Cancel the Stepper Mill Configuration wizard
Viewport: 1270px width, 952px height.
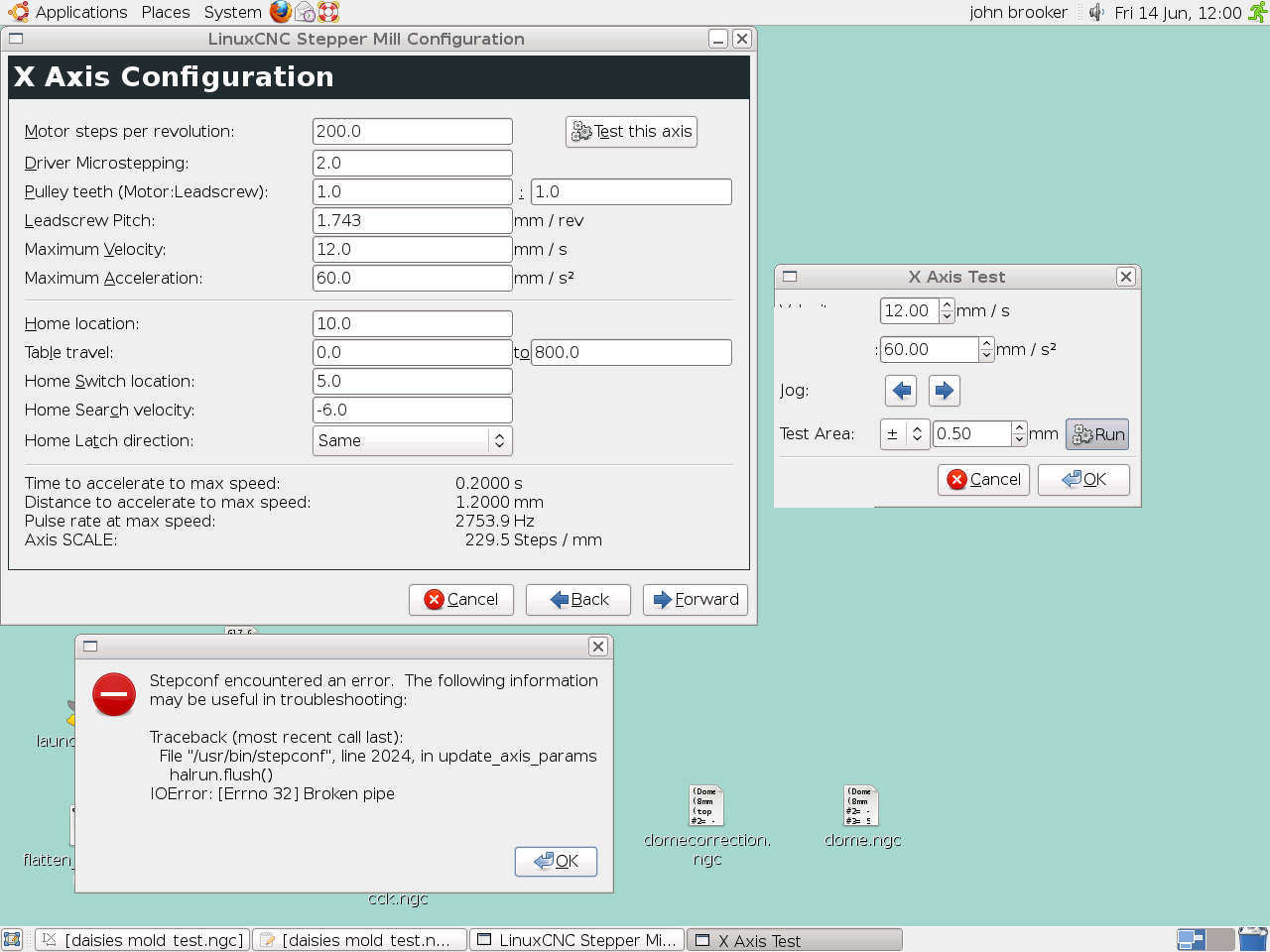coord(461,599)
